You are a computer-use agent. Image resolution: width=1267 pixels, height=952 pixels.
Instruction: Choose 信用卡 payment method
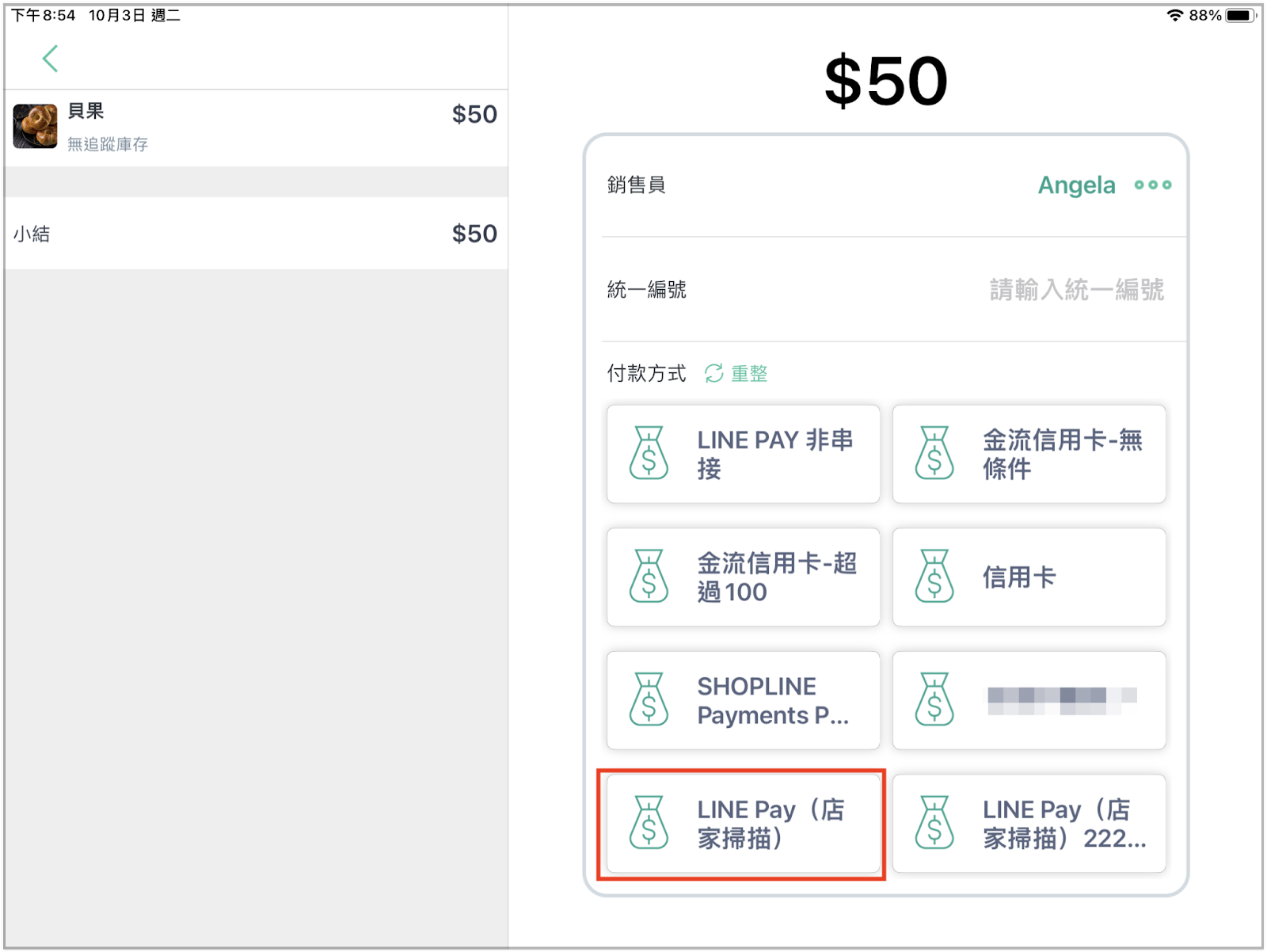coord(1029,577)
